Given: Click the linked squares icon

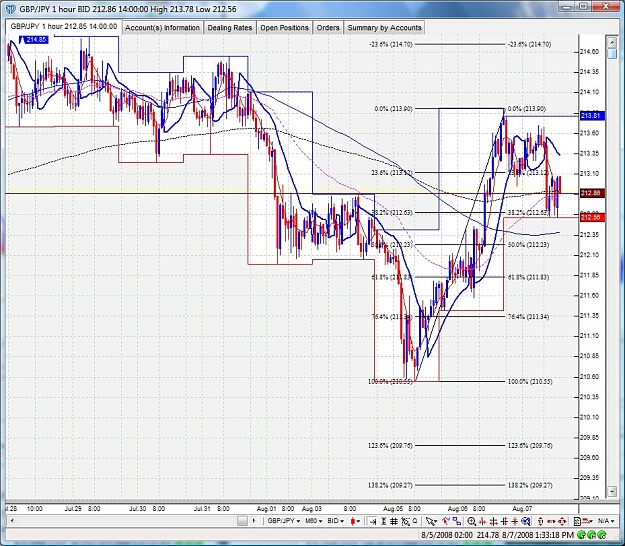Looking at the screenshot, I should tap(457, 521).
